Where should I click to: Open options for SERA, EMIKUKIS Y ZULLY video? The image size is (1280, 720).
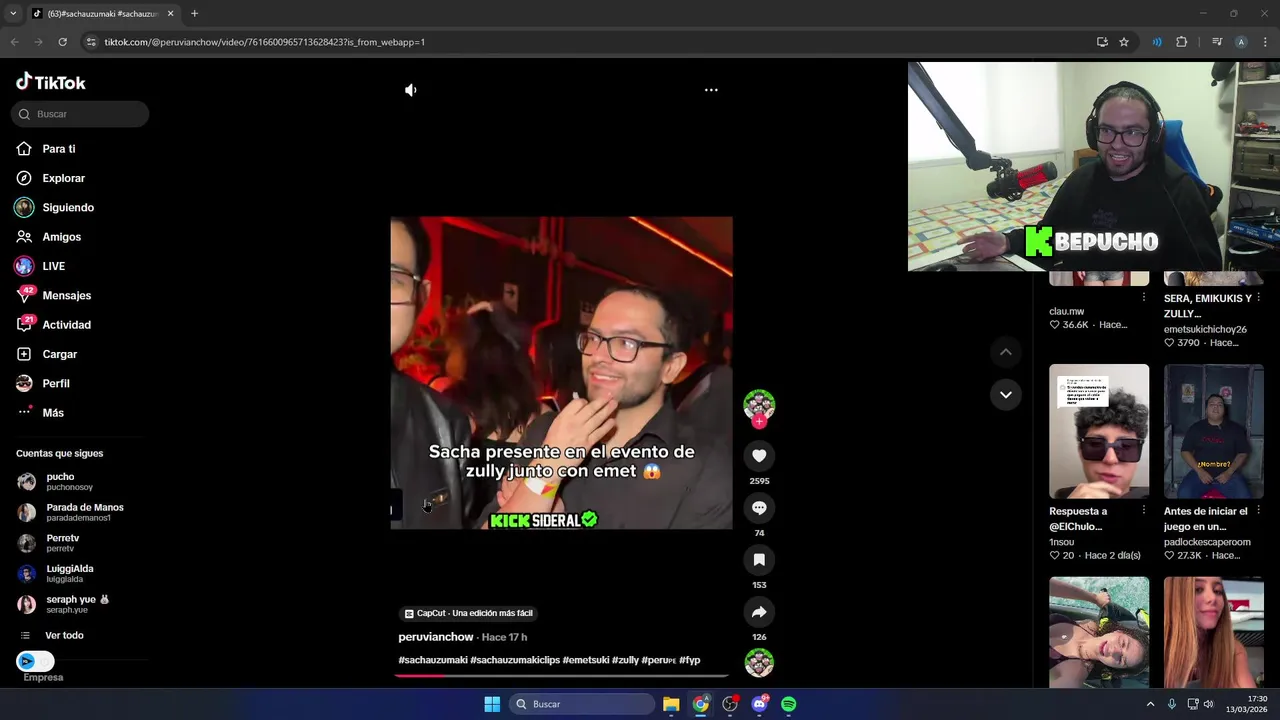click(x=1259, y=298)
